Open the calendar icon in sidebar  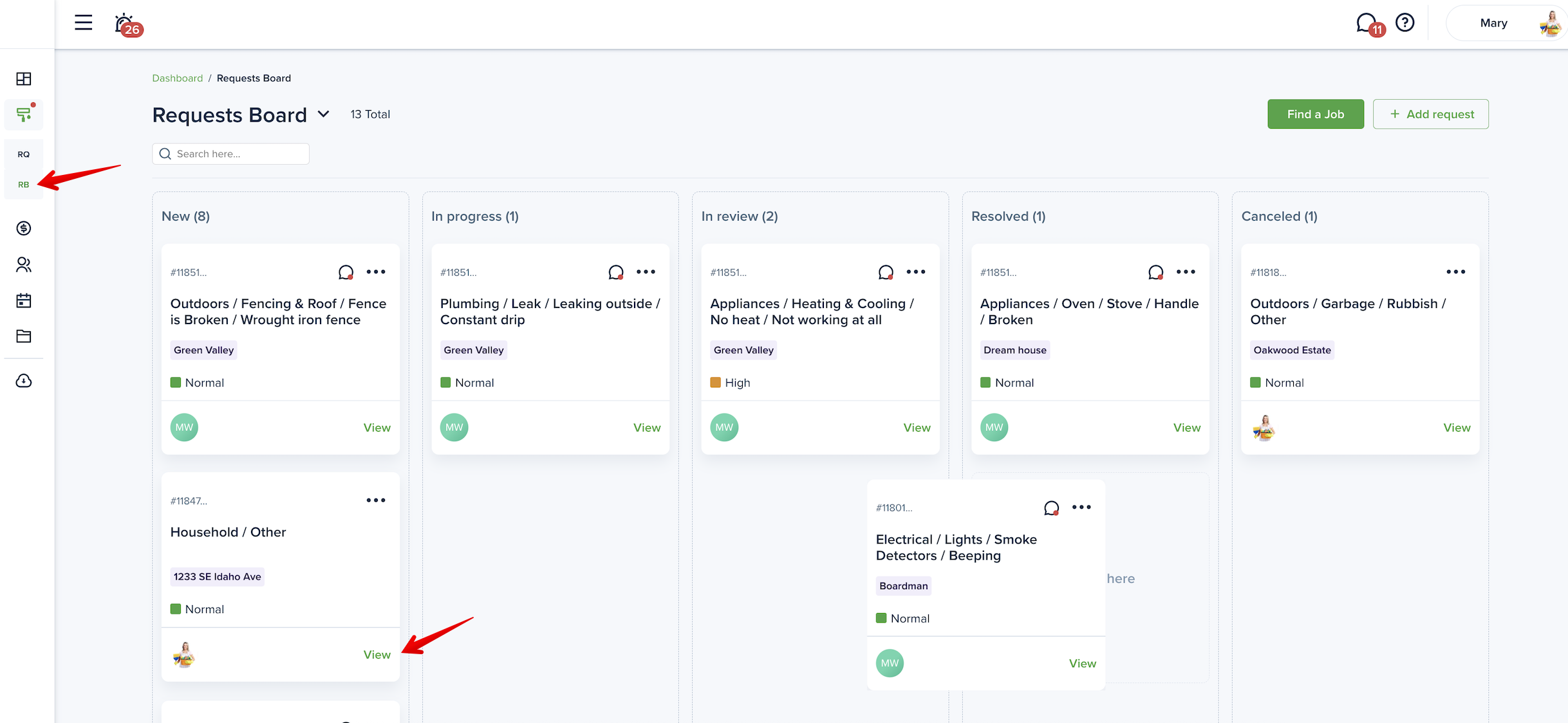click(24, 300)
